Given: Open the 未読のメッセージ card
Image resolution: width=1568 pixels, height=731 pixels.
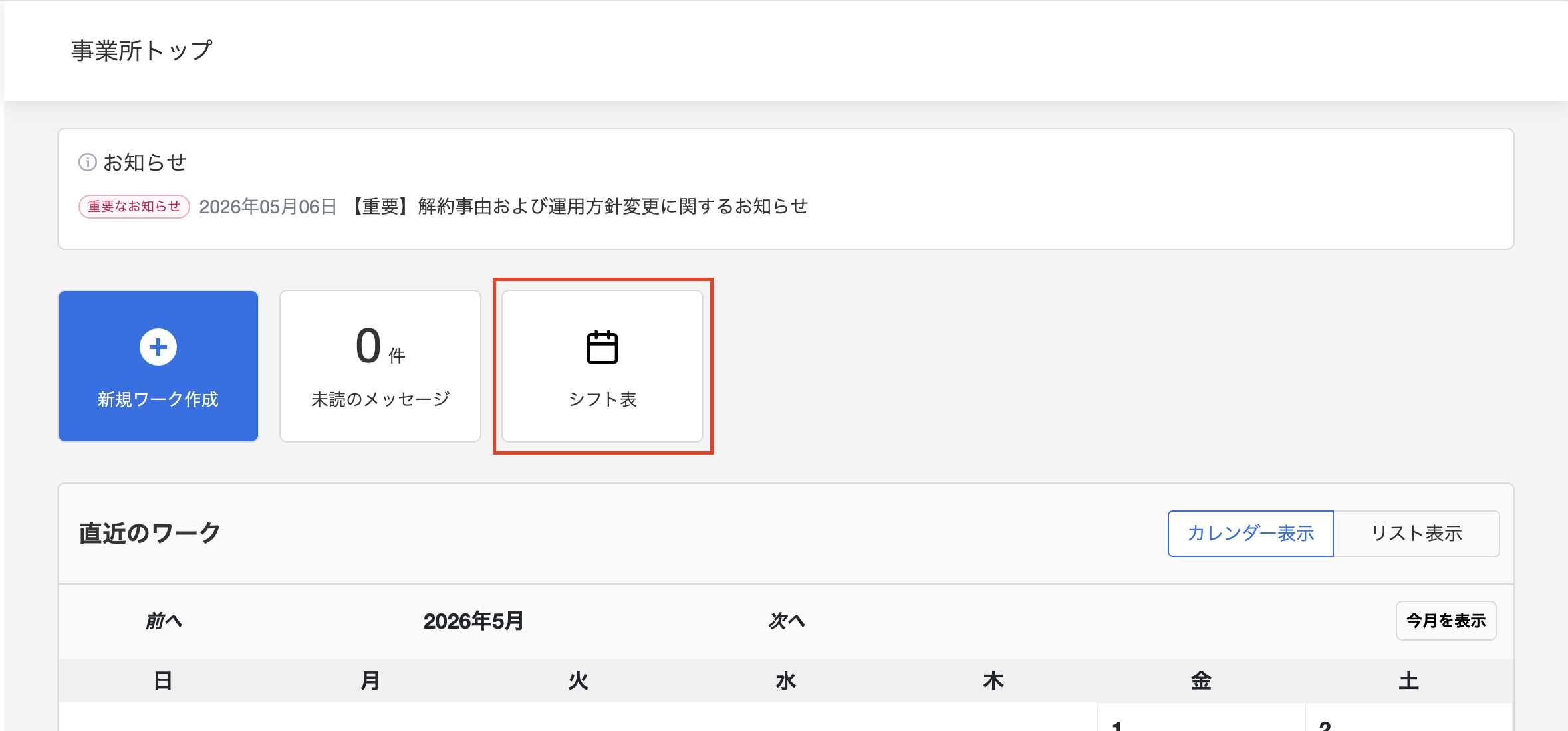Looking at the screenshot, I should (380, 366).
